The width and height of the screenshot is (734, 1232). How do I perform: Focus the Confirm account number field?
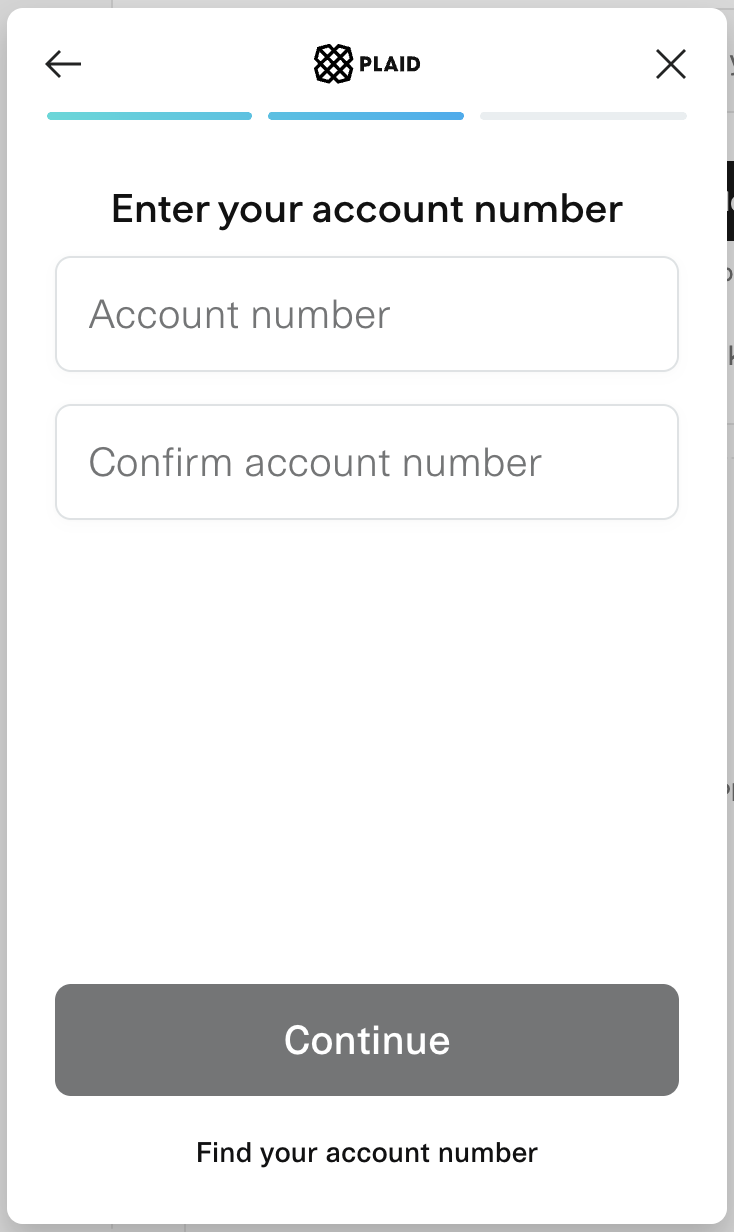pyautogui.click(x=367, y=462)
